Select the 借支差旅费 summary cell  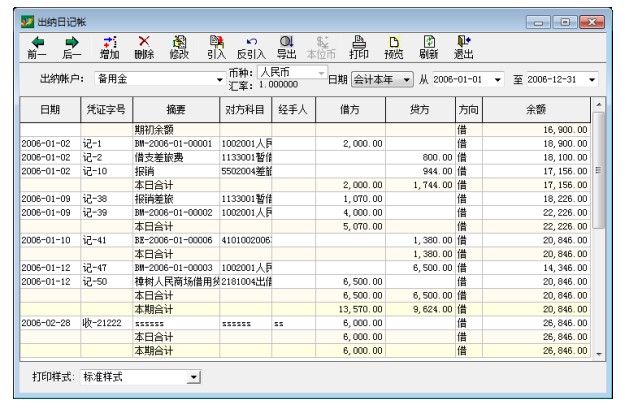coord(176,157)
